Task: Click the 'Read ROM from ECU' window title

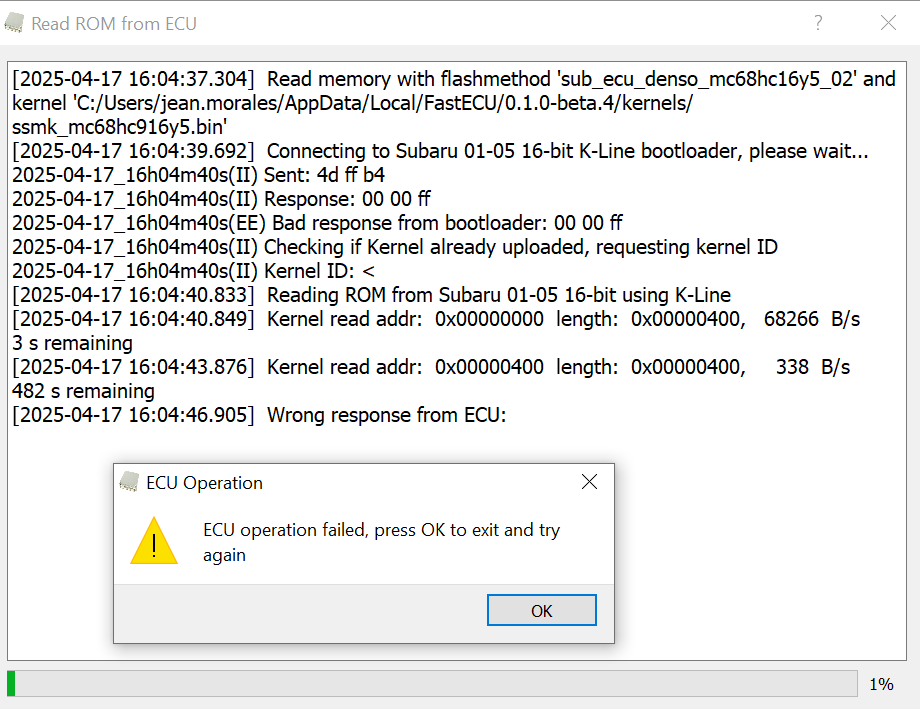Action: 114,23
